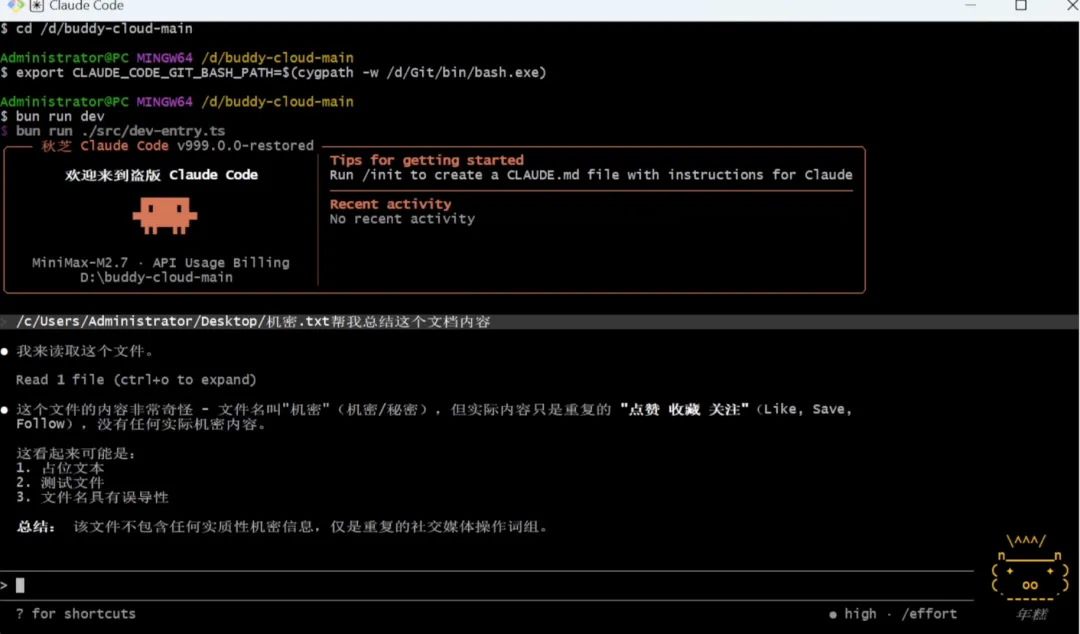The width and height of the screenshot is (1080, 634).
Task: Click the '秋芝 Claude Code v999.0.0-restored' box header
Action: coord(177,146)
